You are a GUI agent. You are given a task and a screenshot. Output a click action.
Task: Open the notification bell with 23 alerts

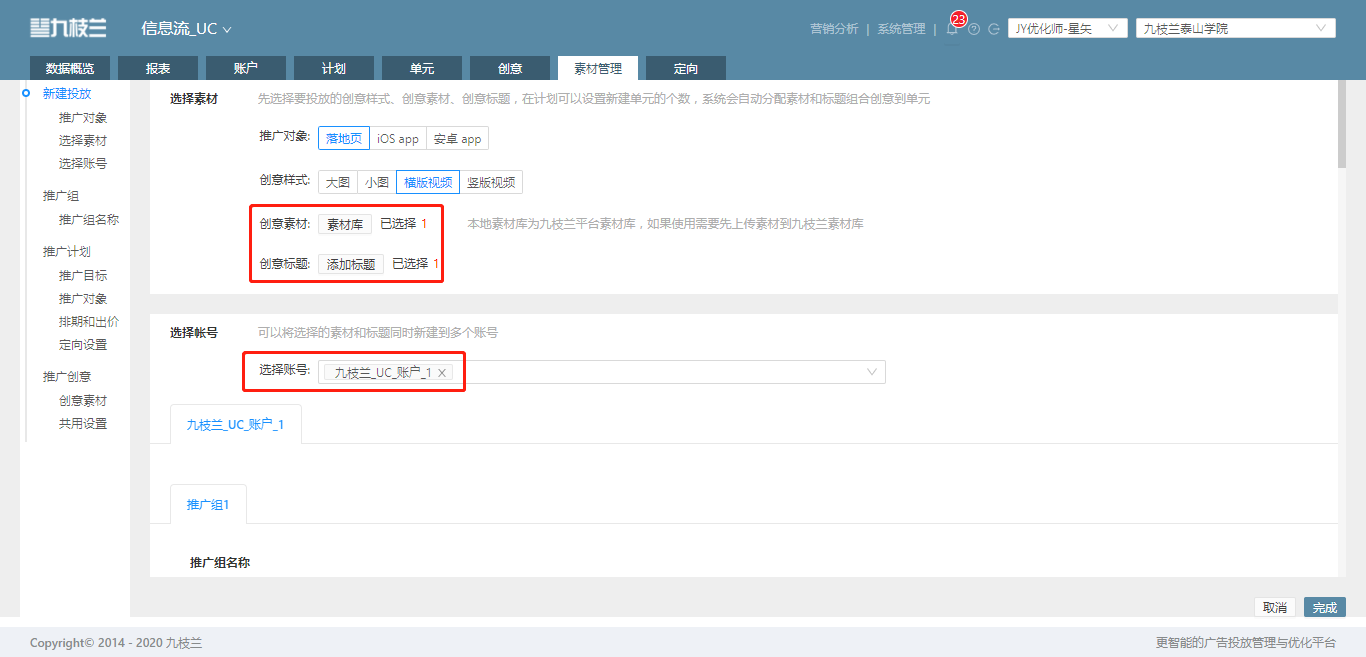click(x=952, y=29)
